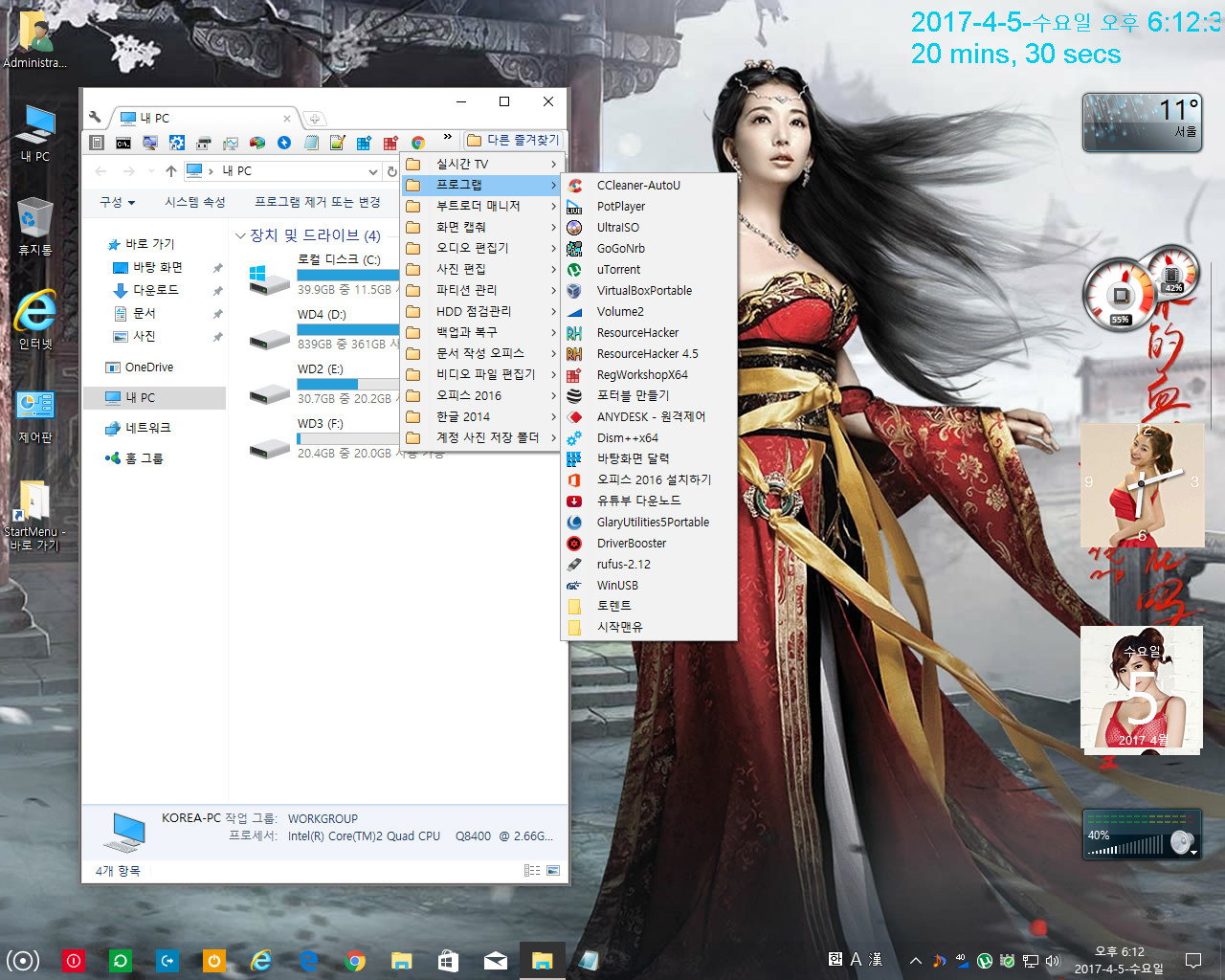Image resolution: width=1225 pixels, height=980 pixels.
Task: Click the blue gear icon in the bookmarks toolbar
Action: coord(177,143)
